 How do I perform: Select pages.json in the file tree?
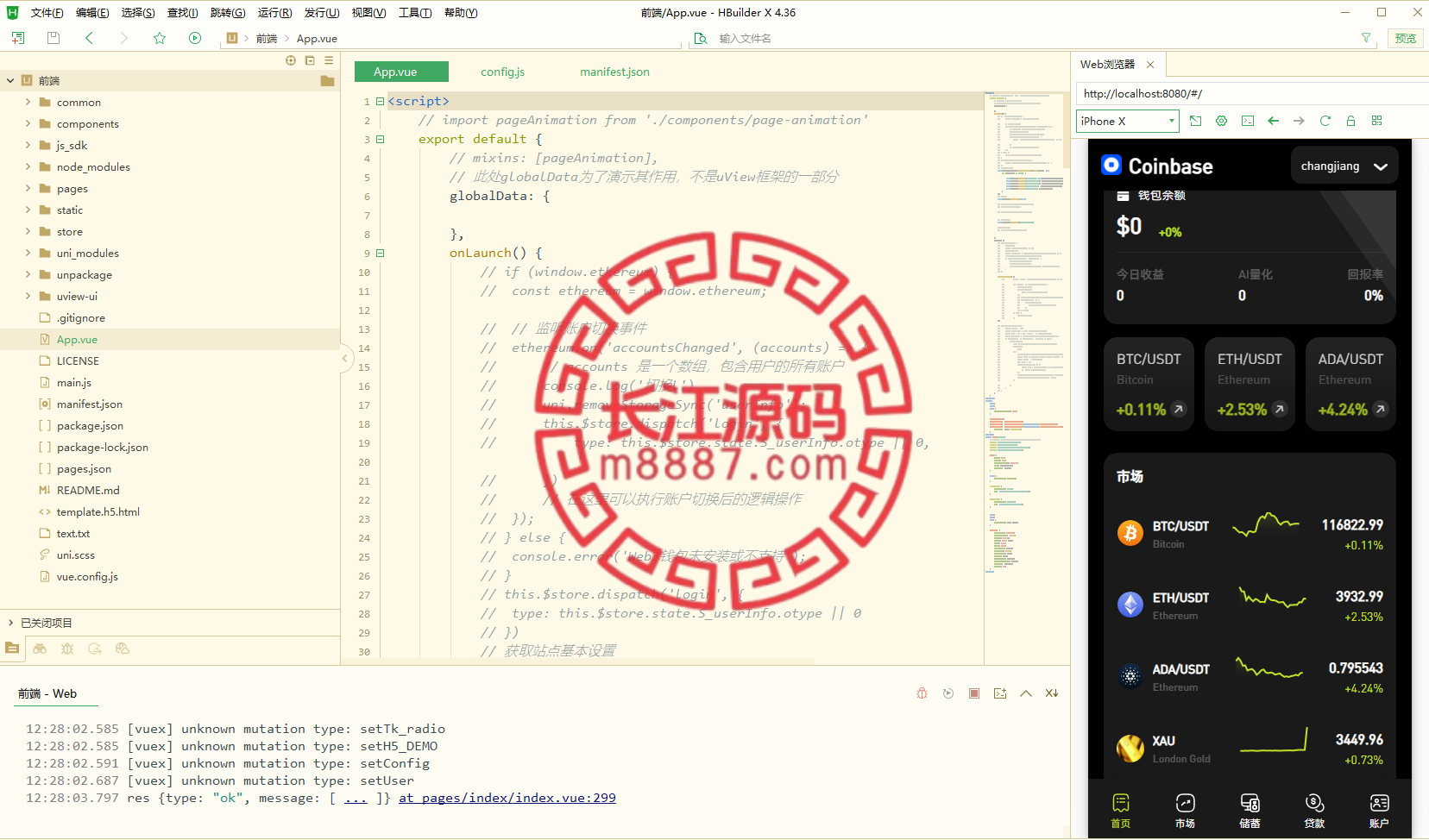click(x=84, y=468)
